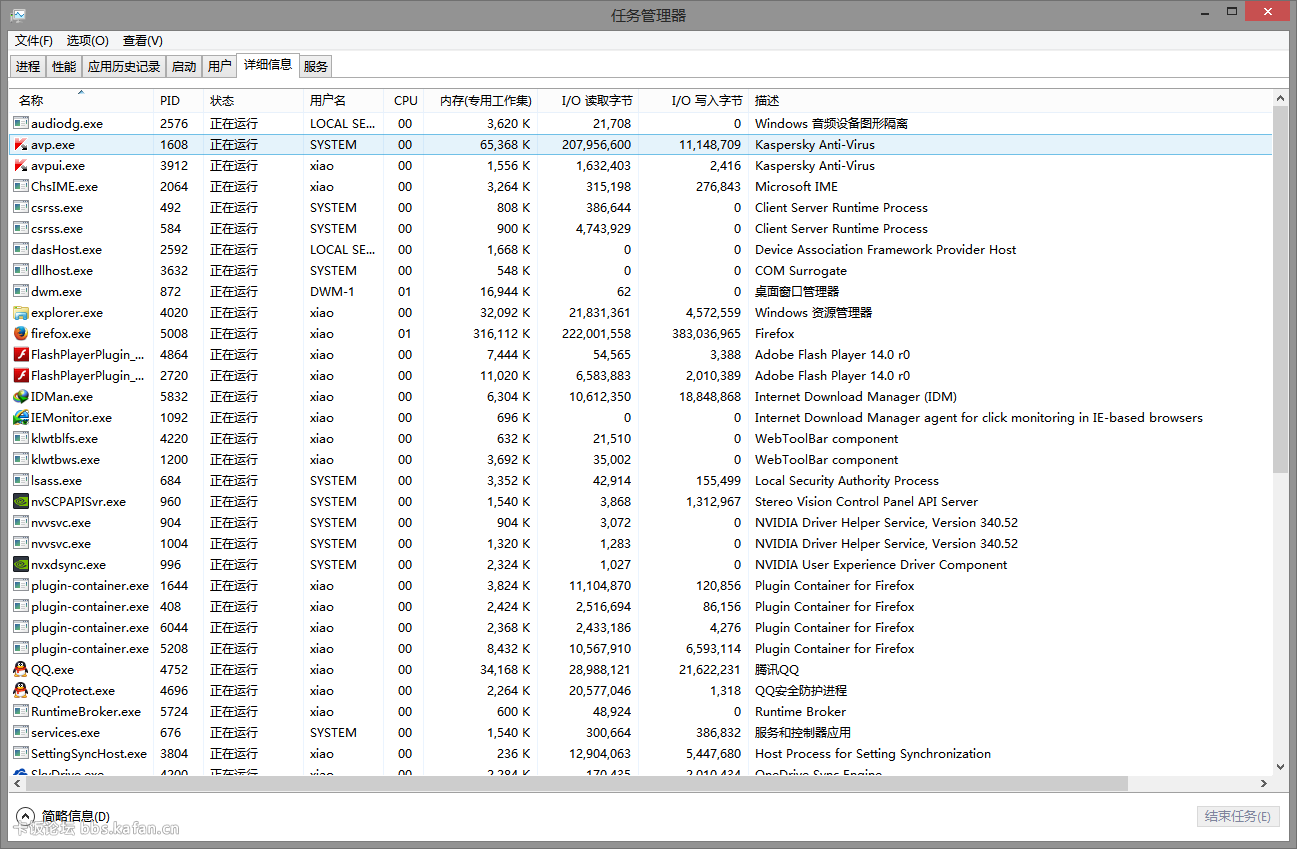
Task: Select nvvsvc.exe row with PID 1004
Action: (x=641, y=543)
